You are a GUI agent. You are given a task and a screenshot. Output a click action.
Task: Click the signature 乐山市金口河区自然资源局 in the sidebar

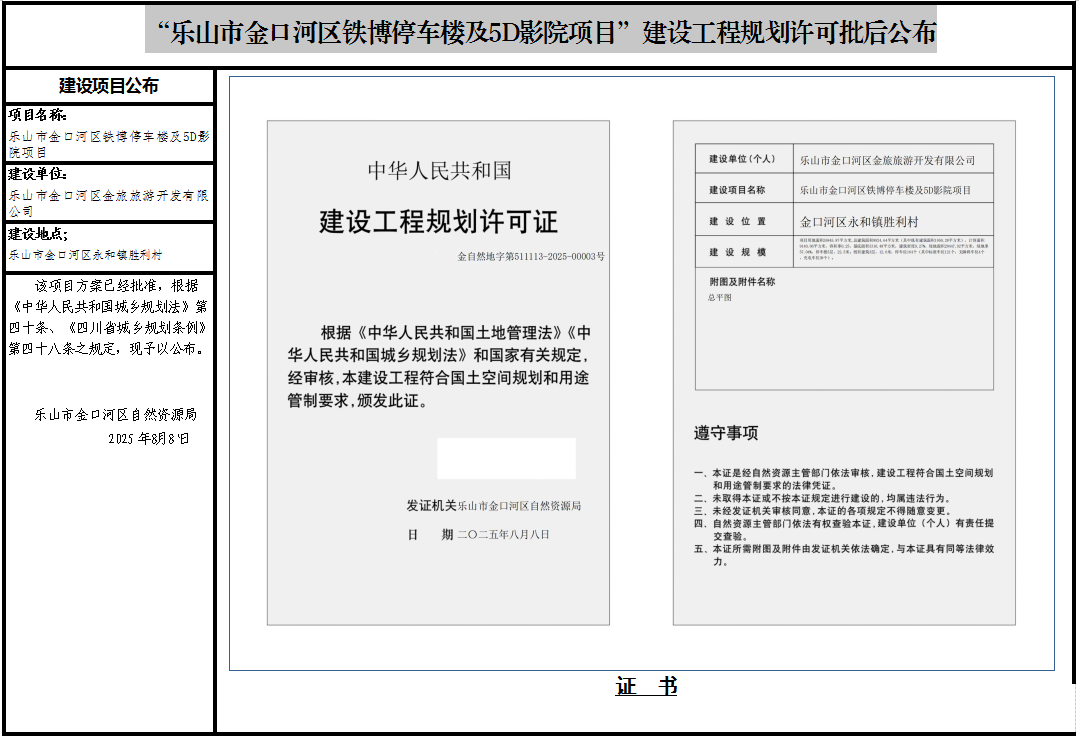coord(116,414)
